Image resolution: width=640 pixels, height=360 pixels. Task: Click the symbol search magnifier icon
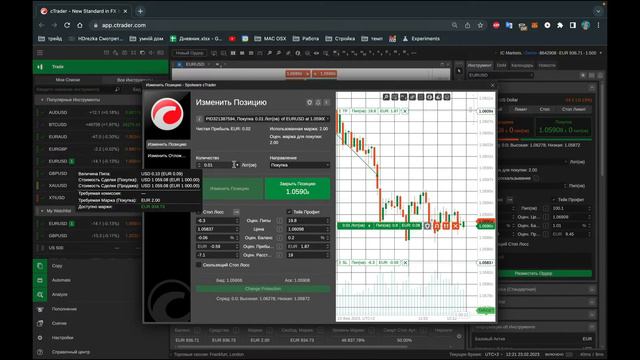click(117, 89)
